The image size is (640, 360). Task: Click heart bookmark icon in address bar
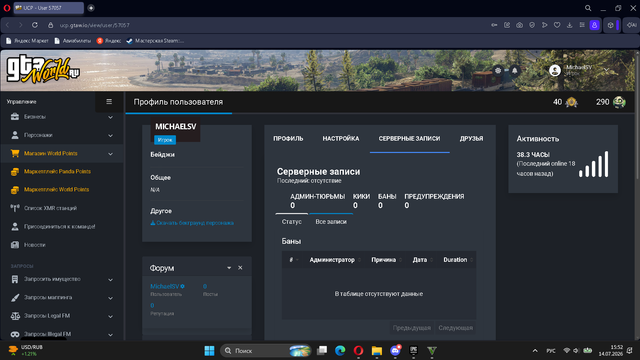[557, 25]
